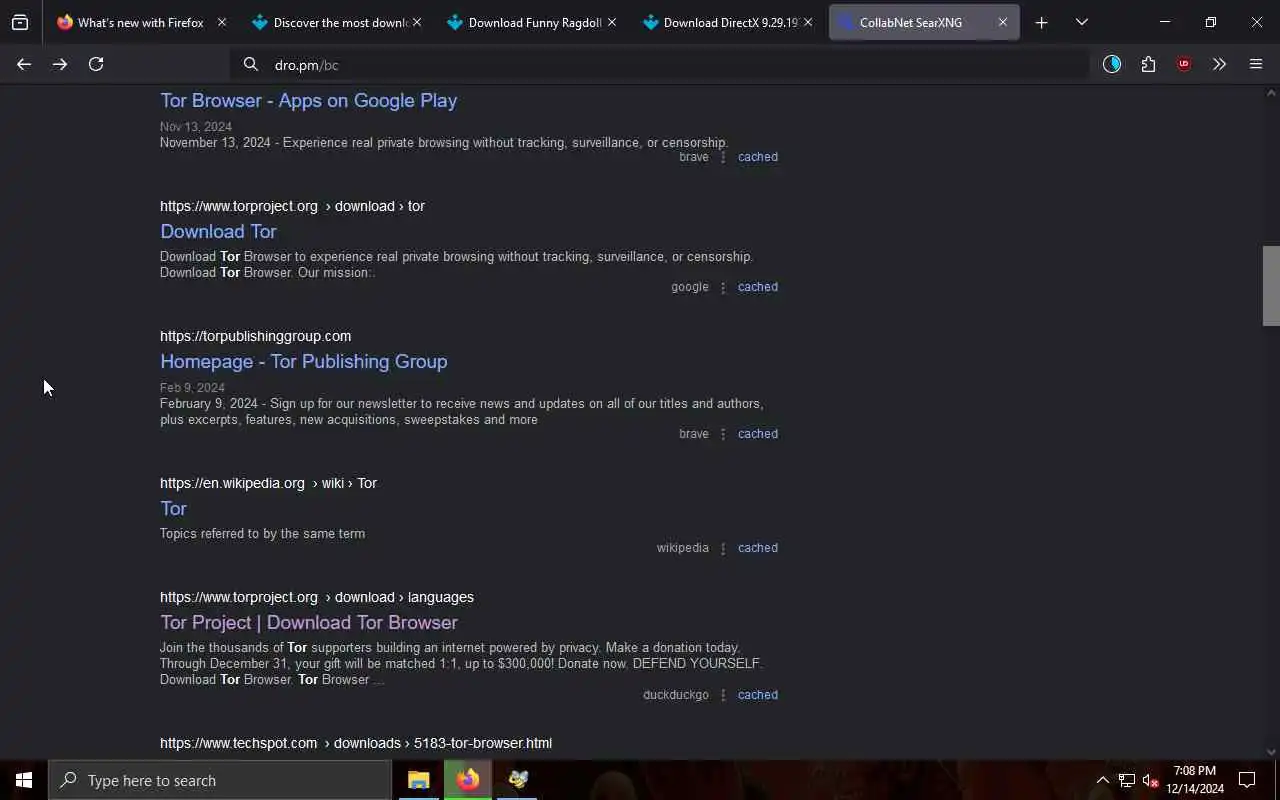Image resolution: width=1280 pixels, height=800 pixels.
Task: Switch to What's new with Firefox tab
Action: (140, 22)
